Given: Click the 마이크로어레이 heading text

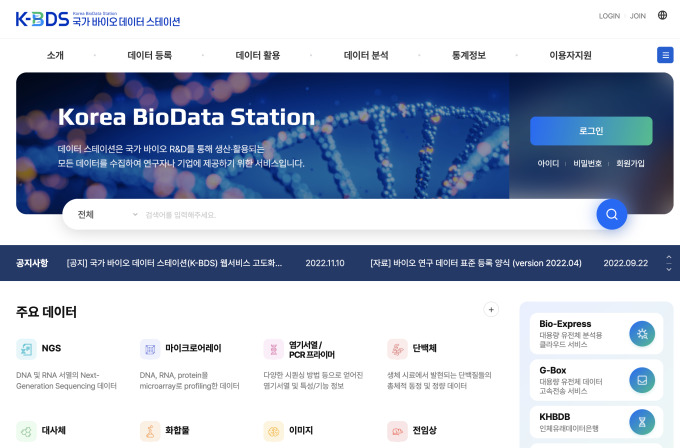Looking at the screenshot, I should [x=193, y=348].
